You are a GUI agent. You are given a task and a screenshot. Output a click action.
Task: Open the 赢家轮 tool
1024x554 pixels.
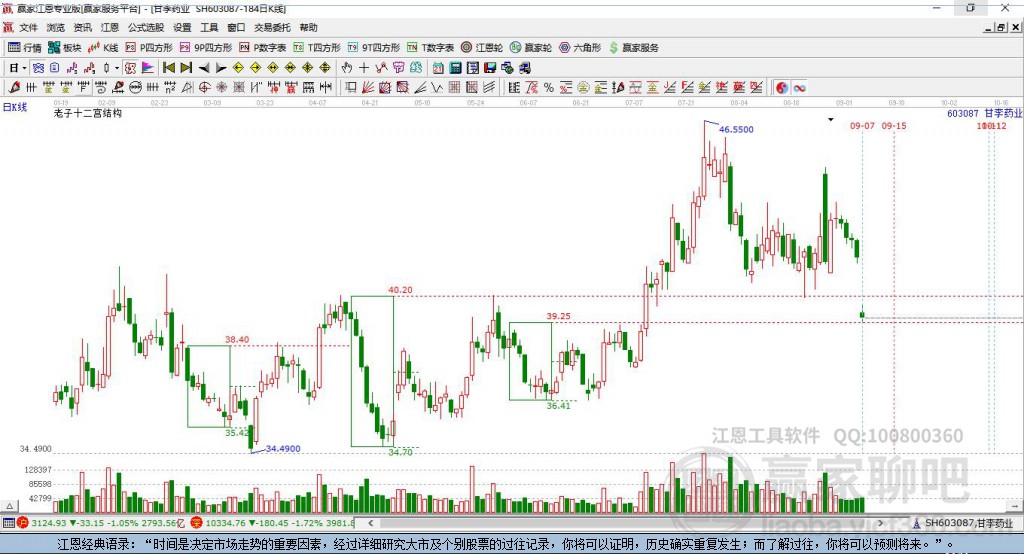click(x=531, y=48)
